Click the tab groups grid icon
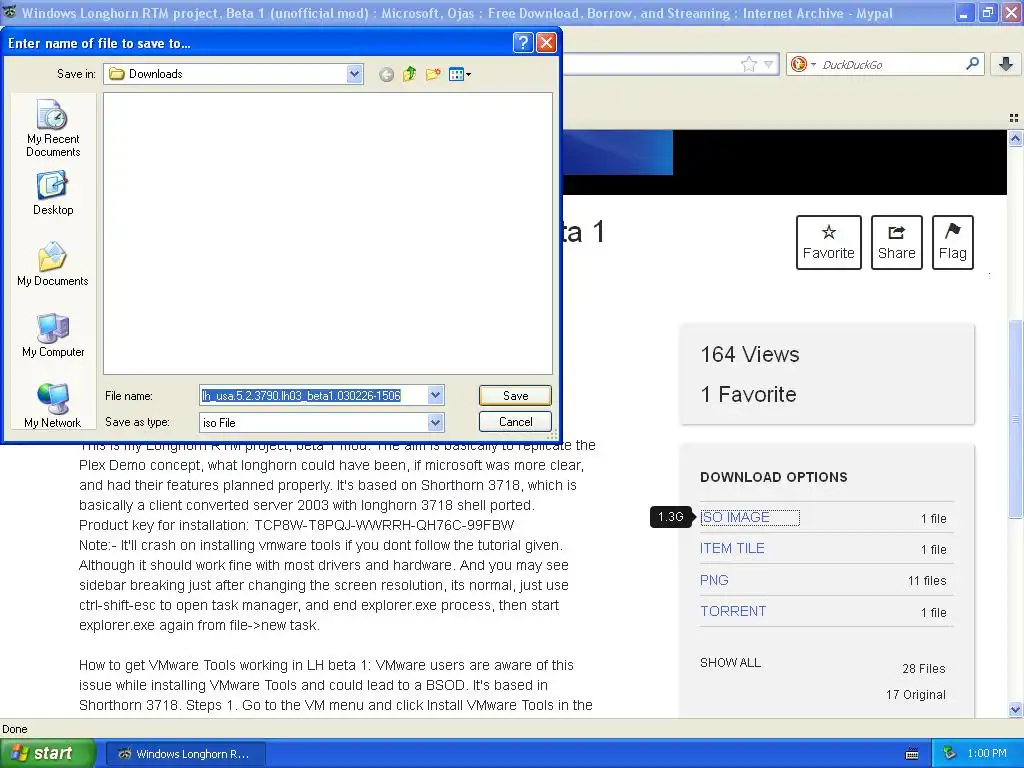The width and height of the screenshot is (1024, 768). click(1014, 118)
